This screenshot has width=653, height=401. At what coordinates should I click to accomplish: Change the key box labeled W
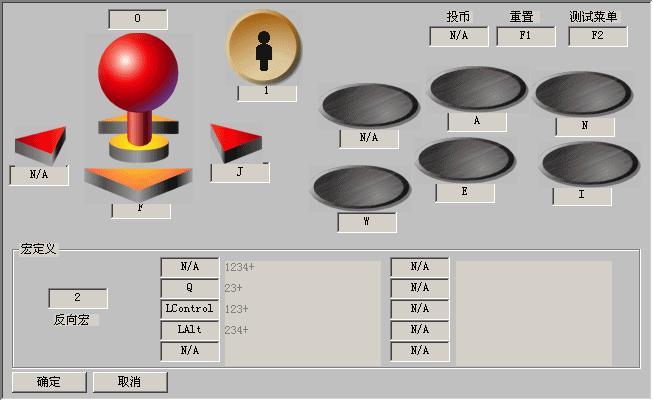[x=367, y=222]
